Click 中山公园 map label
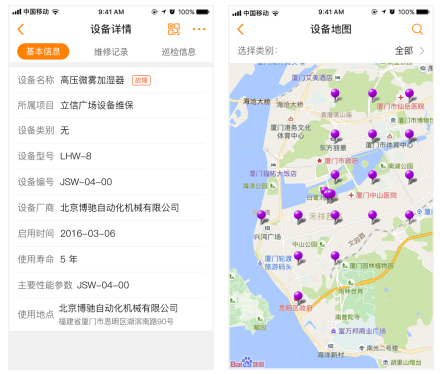The image size is (440, 374). (305, 244)
